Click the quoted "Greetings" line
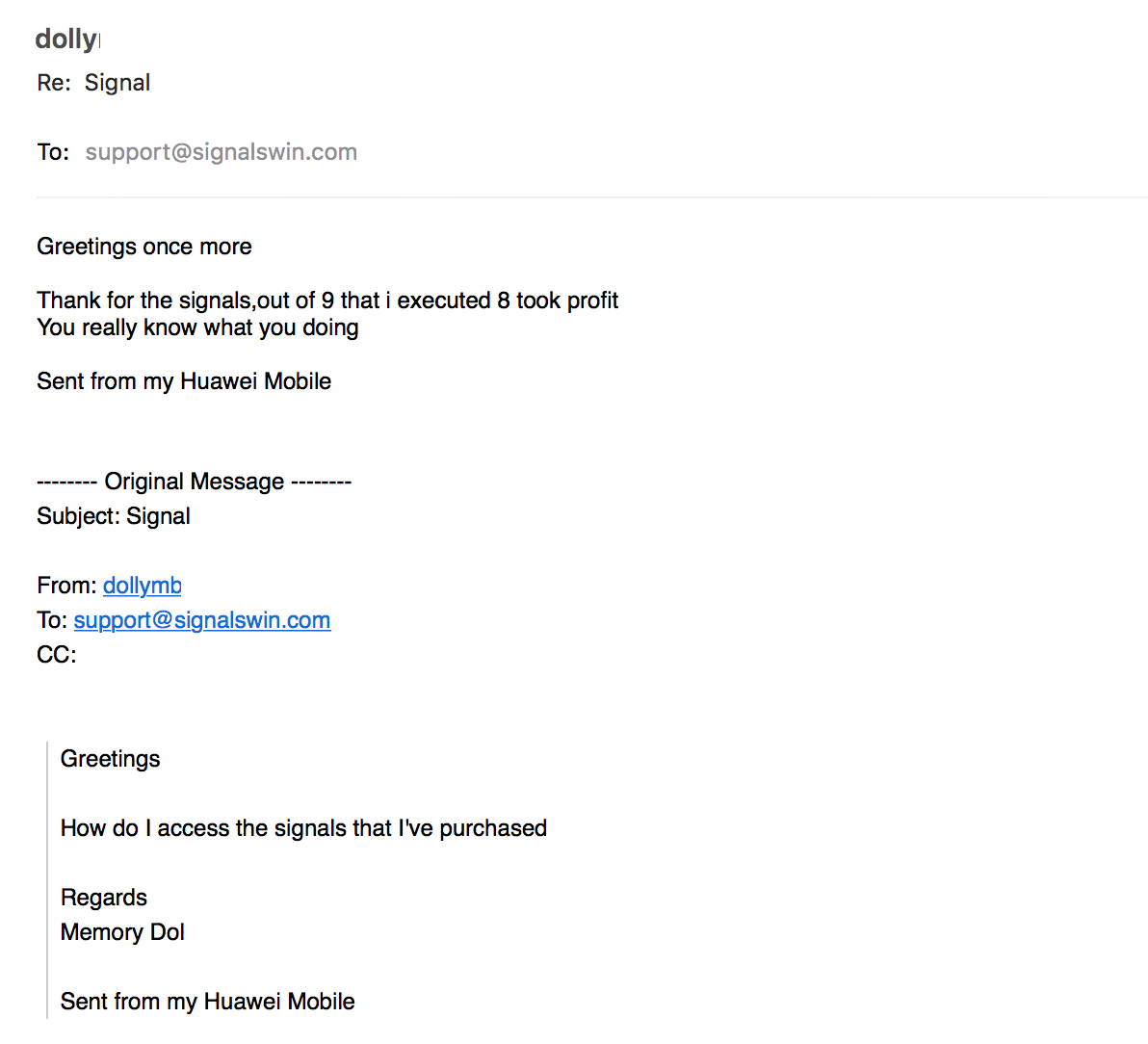Screen dimensions: 1148x1044 [110, 759]
